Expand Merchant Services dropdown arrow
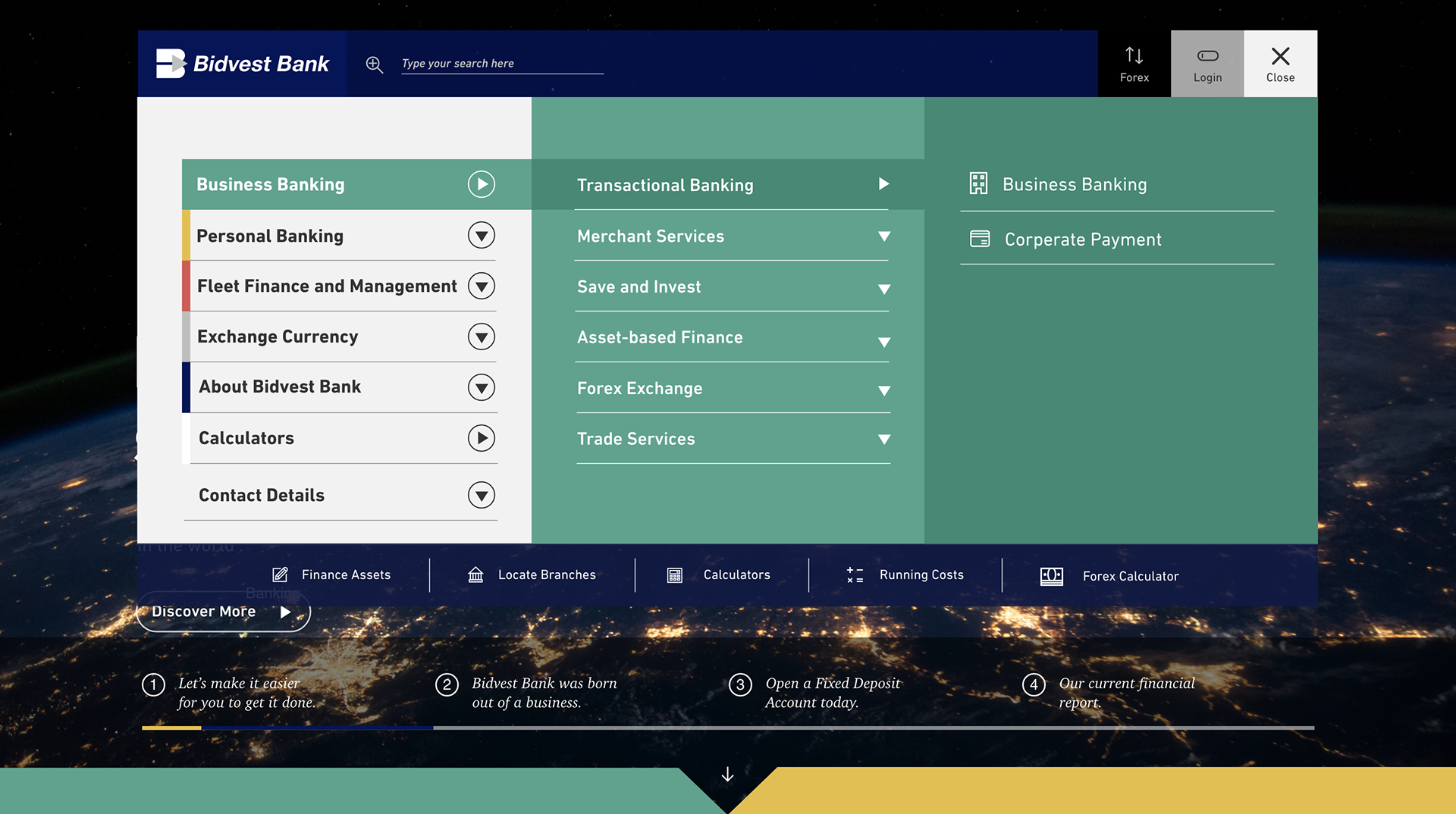The height and width of the screenshot is (814, 1456). 884,236
